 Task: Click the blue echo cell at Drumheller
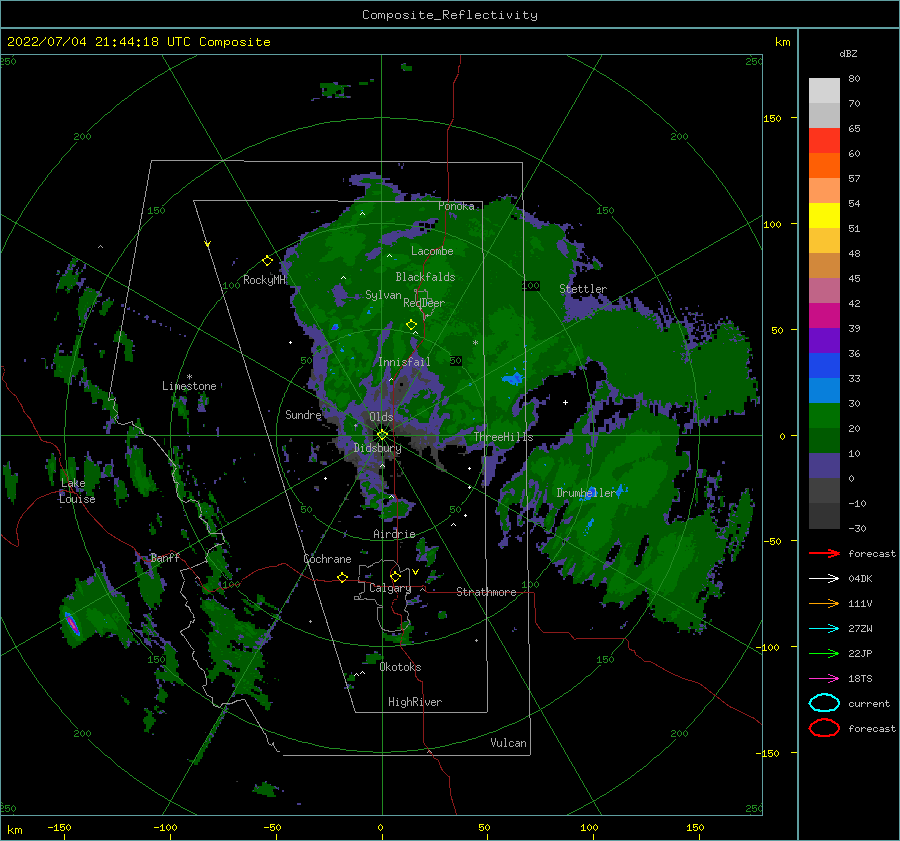tap(587, 494)
